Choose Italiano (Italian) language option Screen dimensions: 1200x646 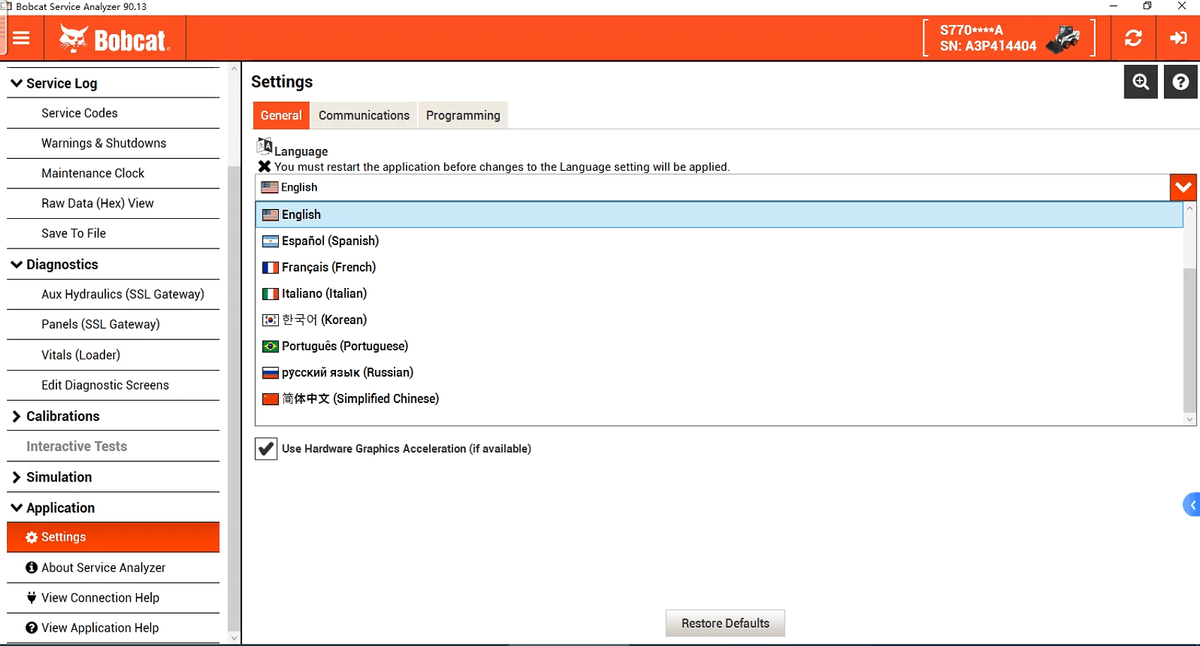[324, 293]
